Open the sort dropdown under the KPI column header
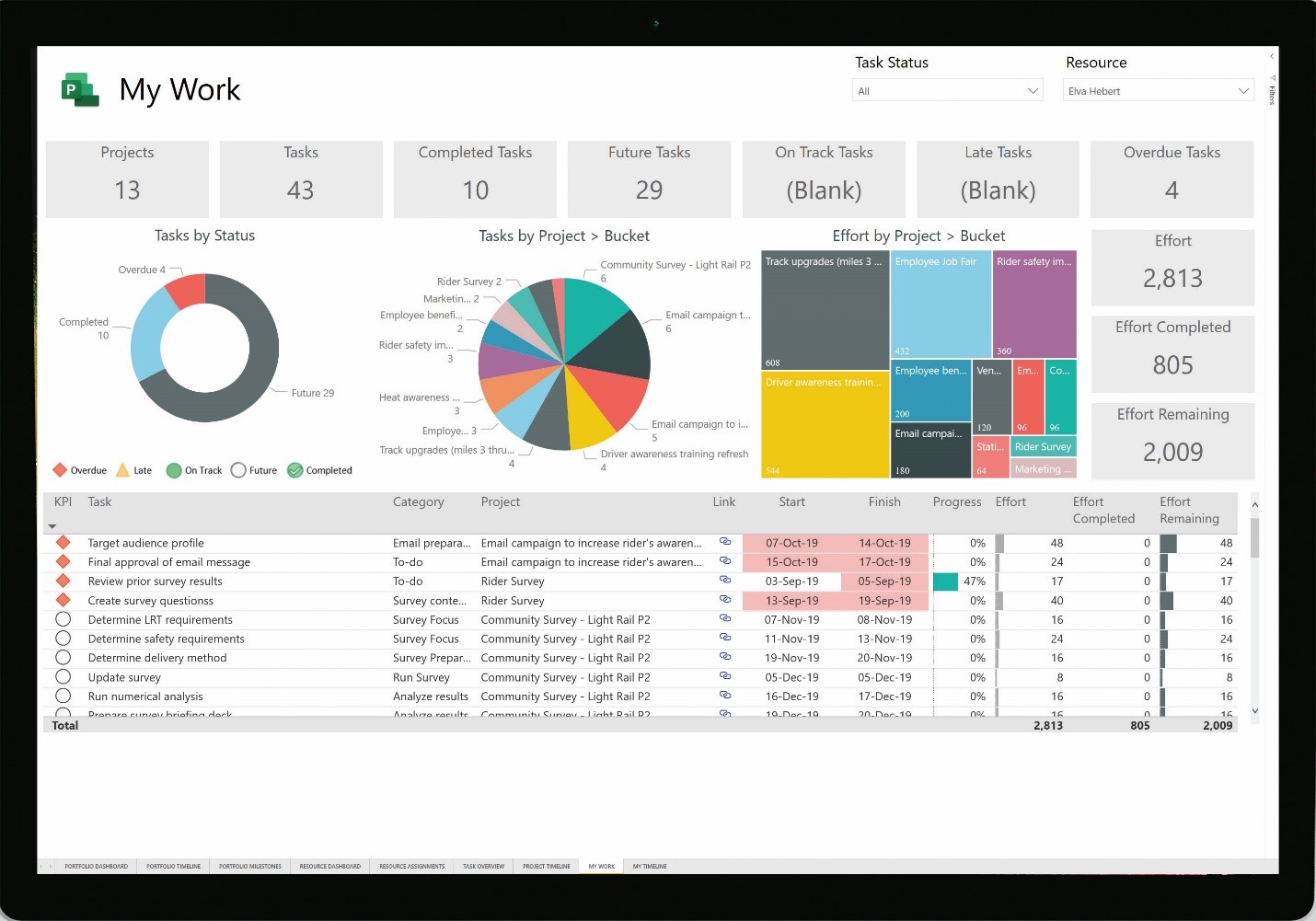This screenshot has height=921, width=1316. click(52, 526)
